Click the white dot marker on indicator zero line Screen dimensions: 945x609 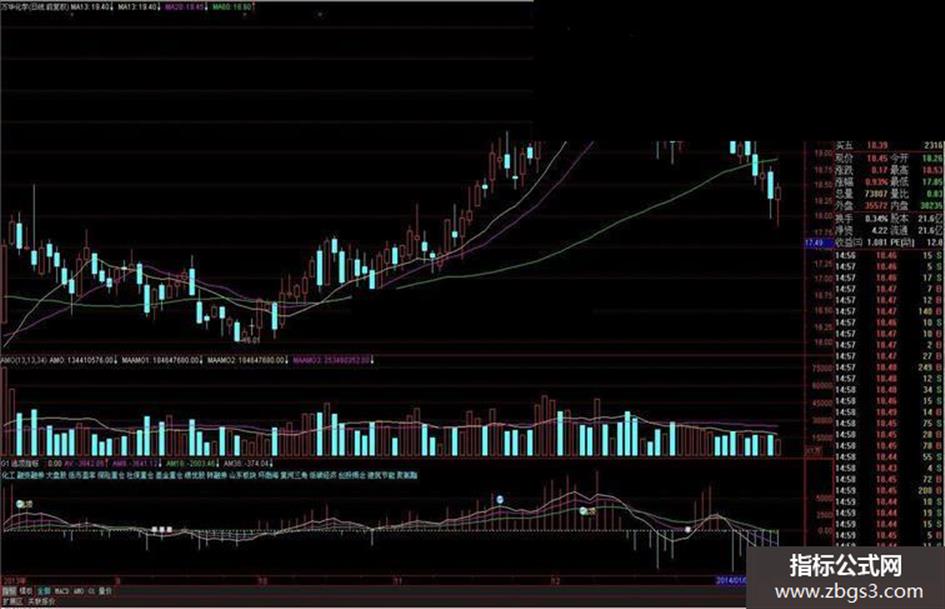(688, 529)
